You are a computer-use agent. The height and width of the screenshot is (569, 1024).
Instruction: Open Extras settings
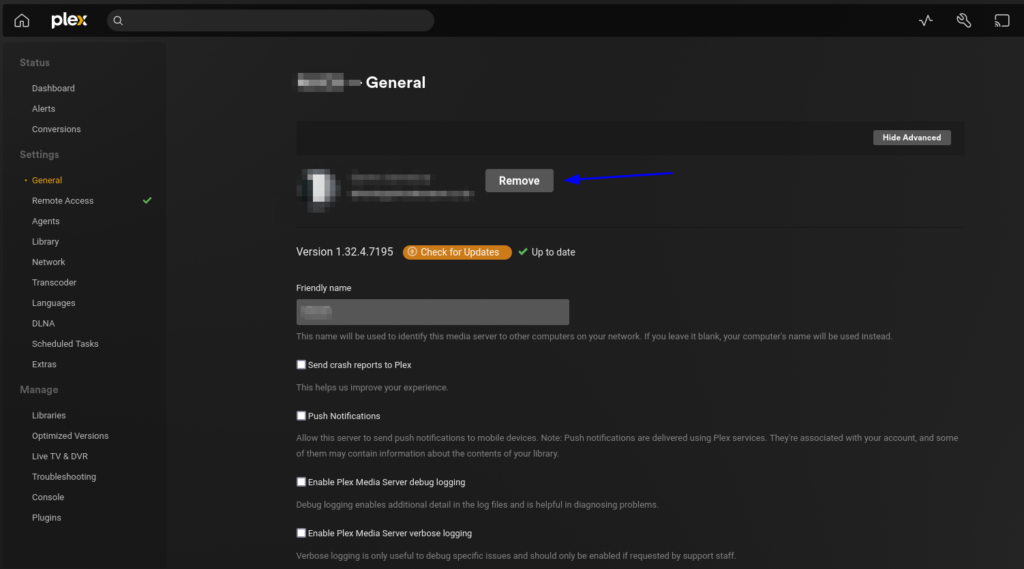[x=44, y=365]
